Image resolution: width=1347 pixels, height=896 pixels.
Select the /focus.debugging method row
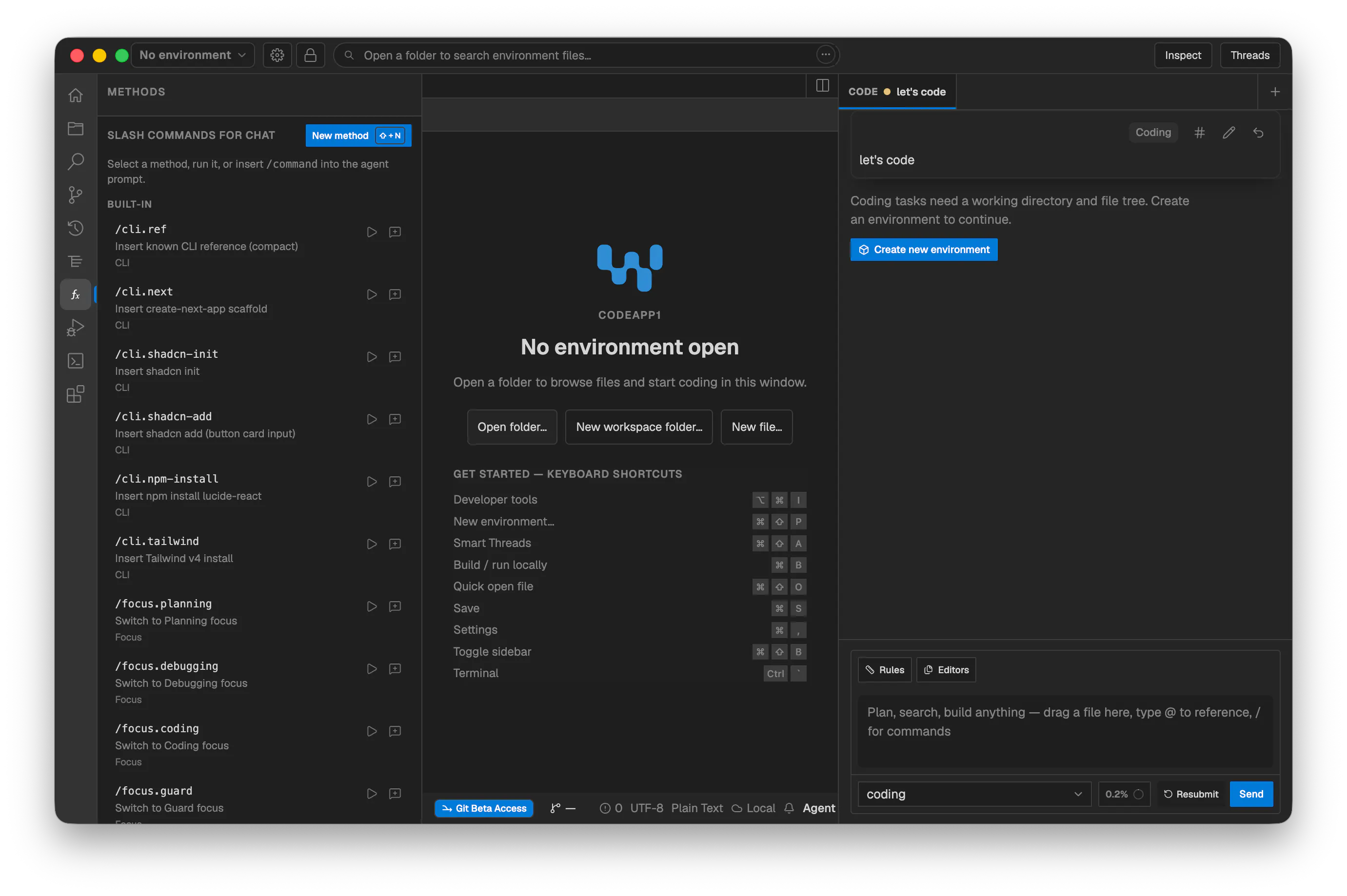(x=258, y=682)
